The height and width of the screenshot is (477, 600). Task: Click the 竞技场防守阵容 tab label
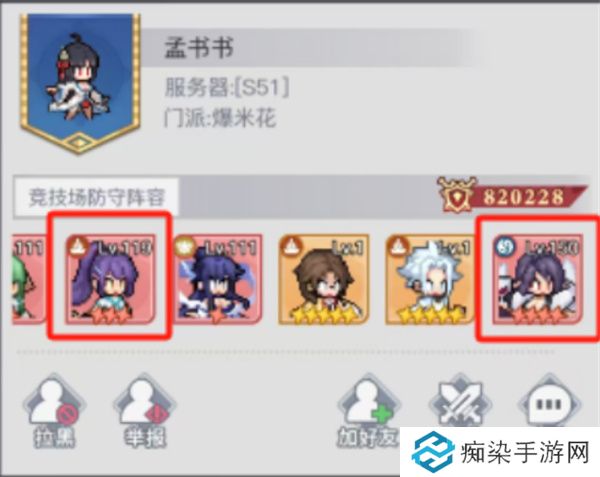[96, 198]
